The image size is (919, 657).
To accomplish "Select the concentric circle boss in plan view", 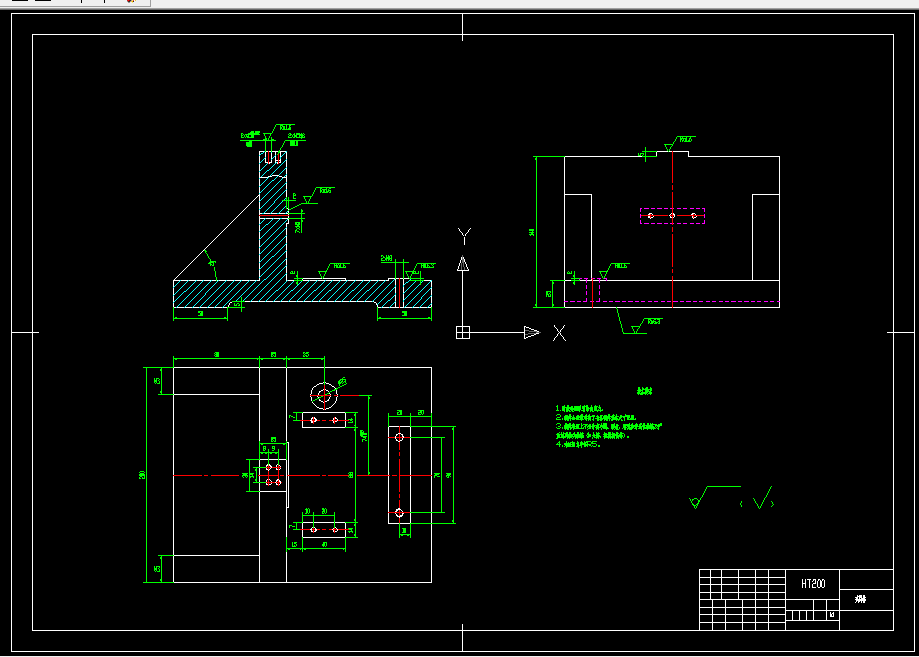I will pyautogui.click(x=324, y=396).
